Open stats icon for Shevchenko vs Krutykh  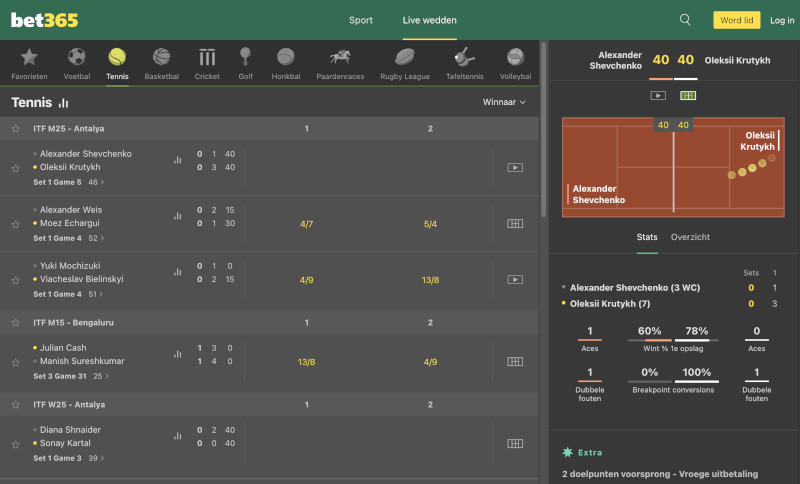(x=178, y=160)
